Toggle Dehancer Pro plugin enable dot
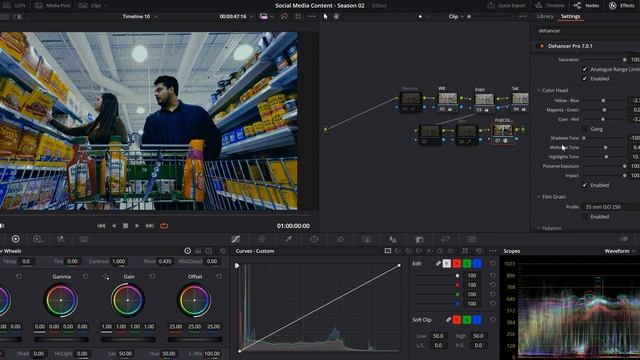 (542, 46)
